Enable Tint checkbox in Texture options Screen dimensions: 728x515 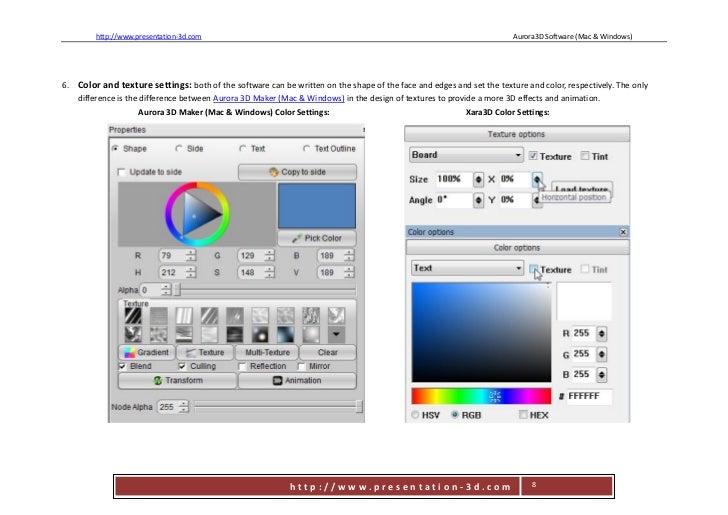(x=585, y=156)
